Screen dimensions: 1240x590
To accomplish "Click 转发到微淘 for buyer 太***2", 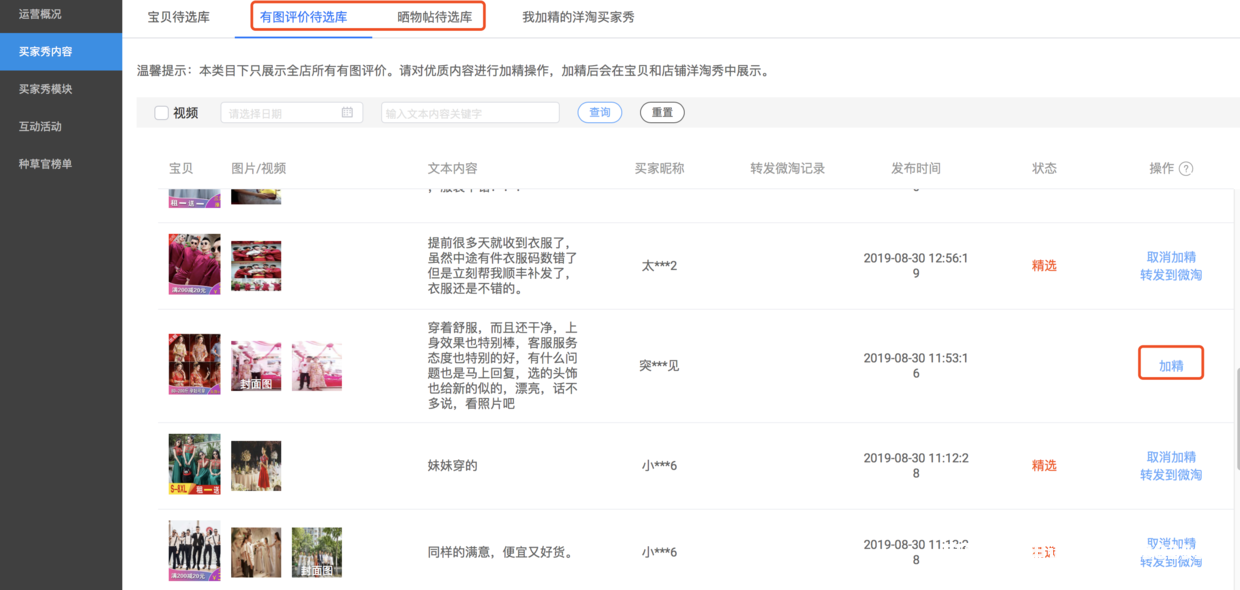I will [1171, 275].
